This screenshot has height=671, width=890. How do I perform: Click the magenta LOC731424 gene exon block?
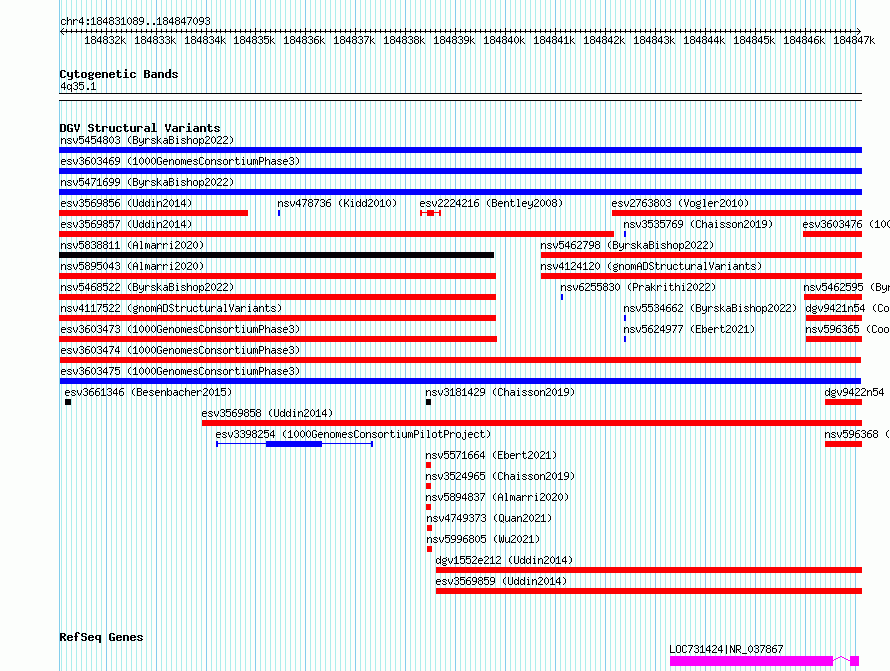point(751,661)
